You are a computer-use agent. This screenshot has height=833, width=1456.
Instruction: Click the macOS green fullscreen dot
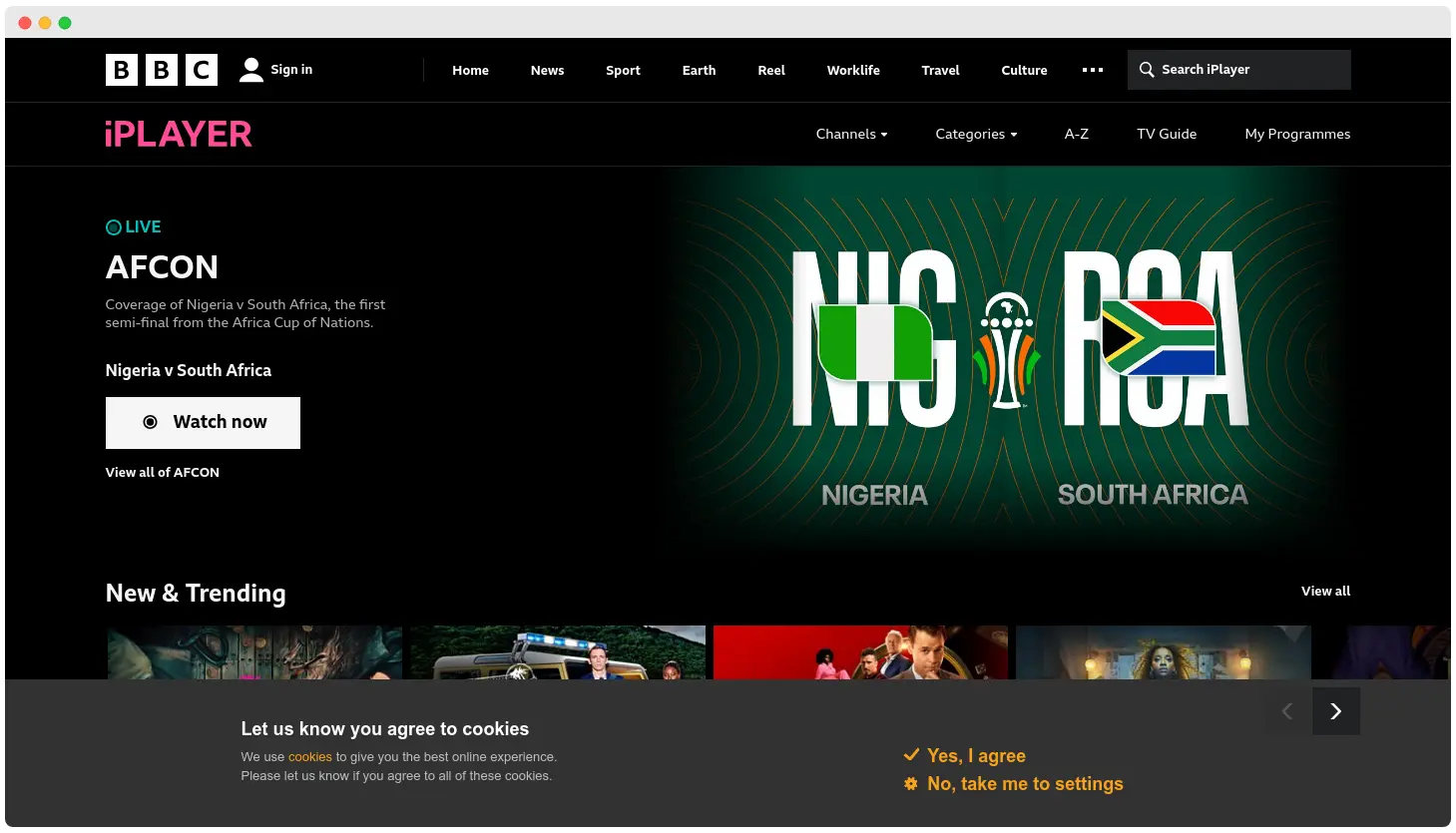coord(65,23)
